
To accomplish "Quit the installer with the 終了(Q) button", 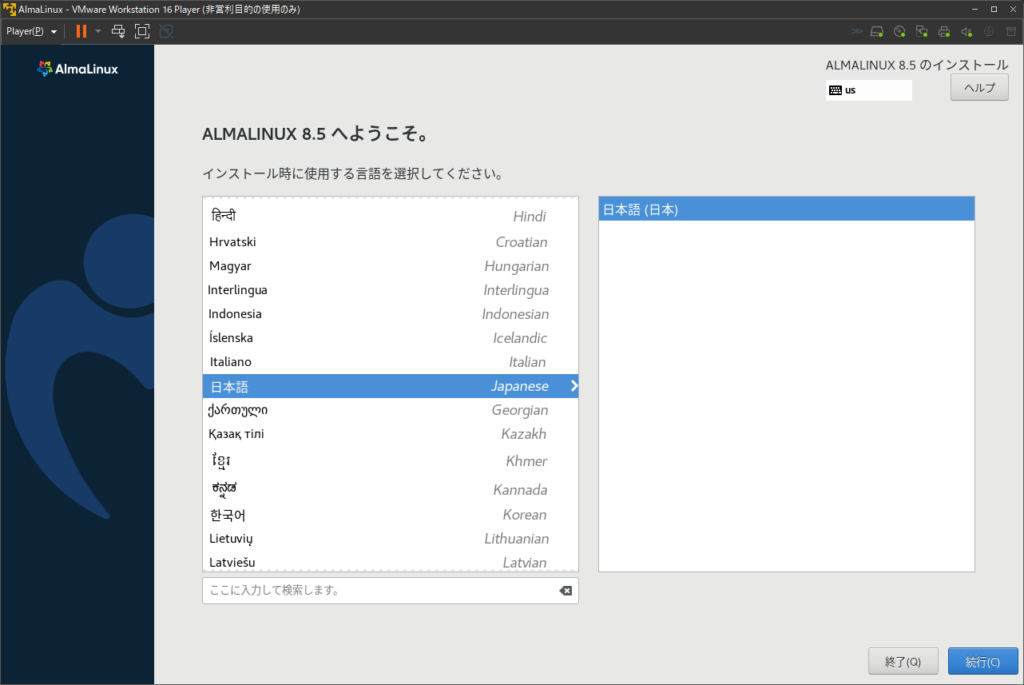I will coord(903,661).
